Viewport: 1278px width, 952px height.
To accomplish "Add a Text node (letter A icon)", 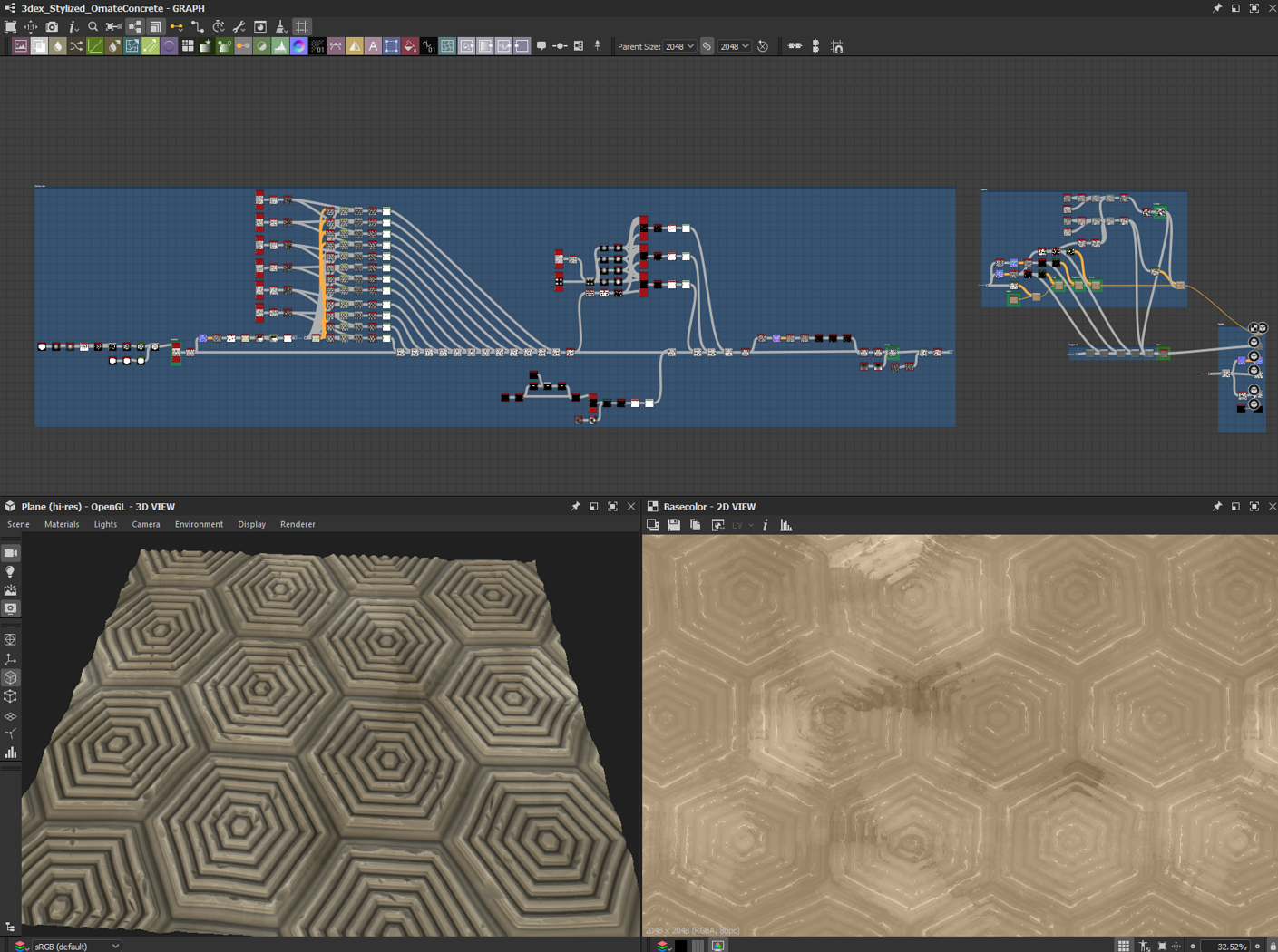I will 373,46.
